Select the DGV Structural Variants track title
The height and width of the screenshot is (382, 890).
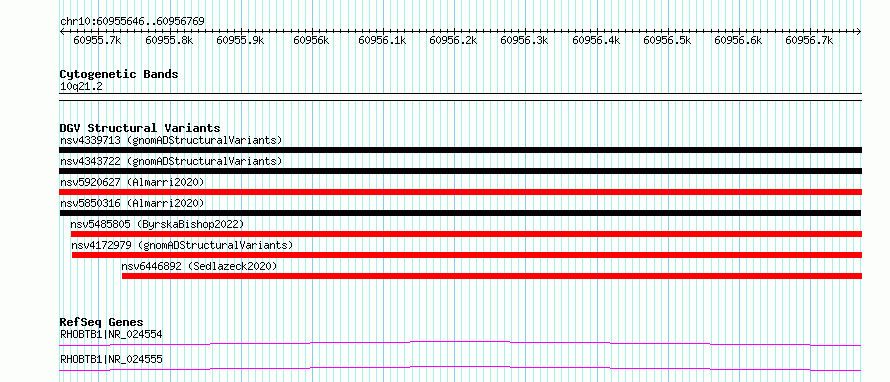140,128
